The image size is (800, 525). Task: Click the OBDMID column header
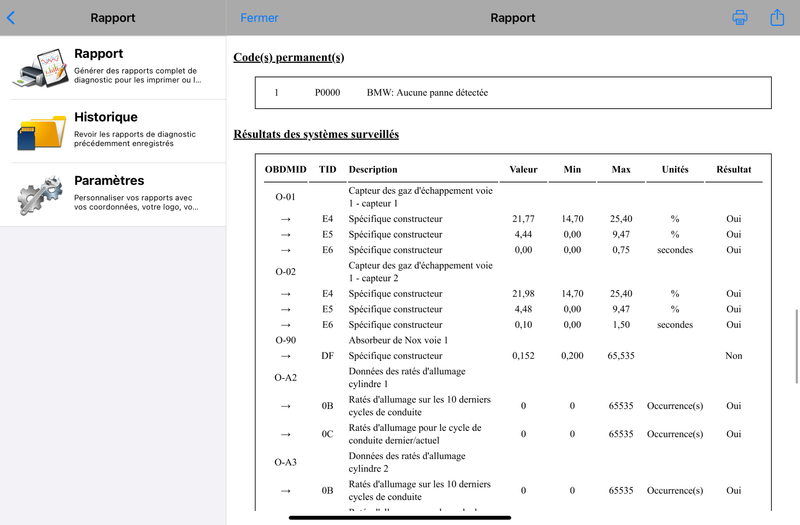coord(285,169)
